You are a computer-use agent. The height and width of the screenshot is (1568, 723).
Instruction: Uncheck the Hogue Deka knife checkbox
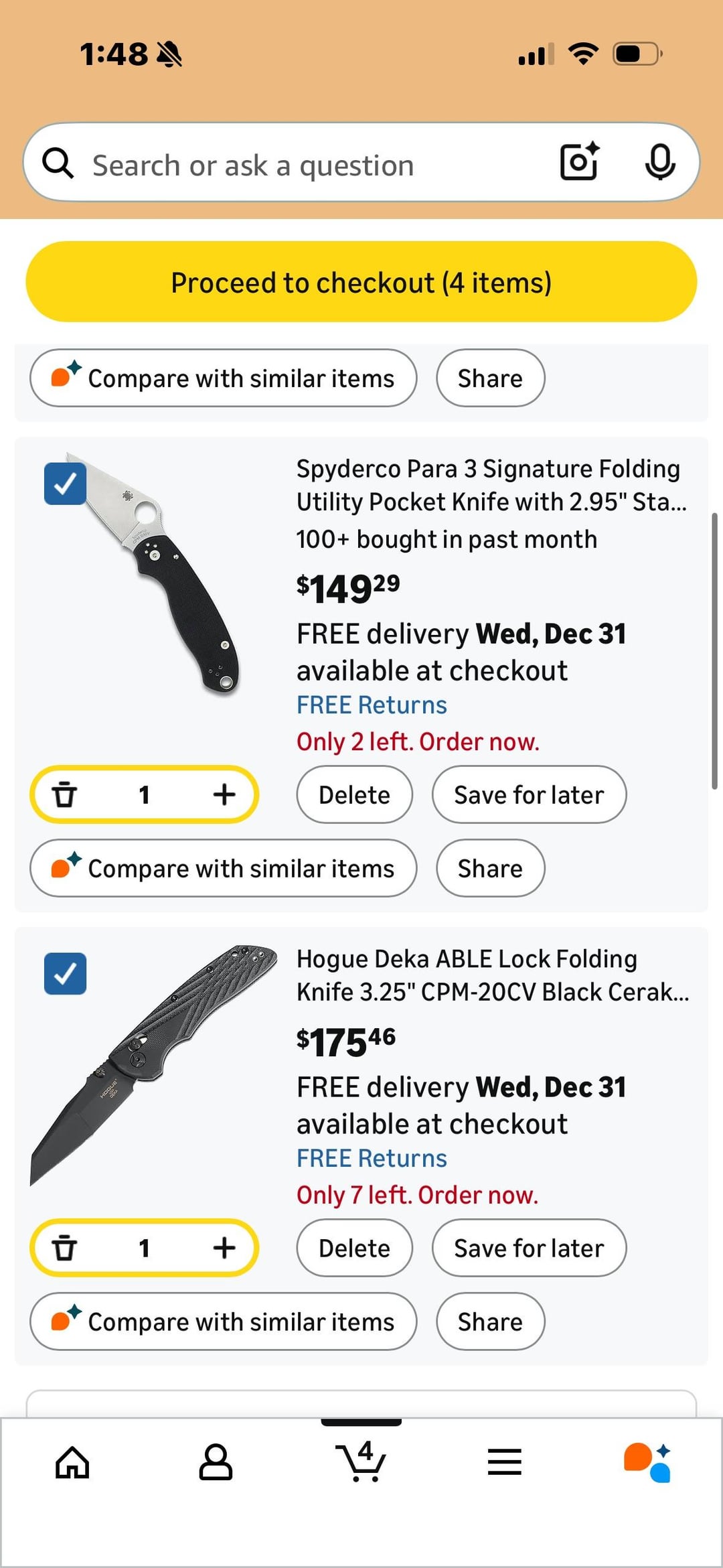(x=65, y=973)
